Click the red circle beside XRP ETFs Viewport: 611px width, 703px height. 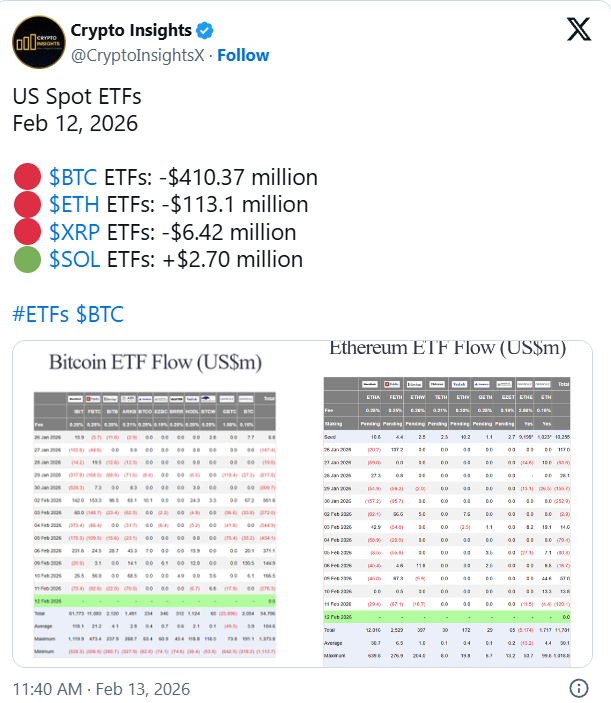click(x=27, y=233)
